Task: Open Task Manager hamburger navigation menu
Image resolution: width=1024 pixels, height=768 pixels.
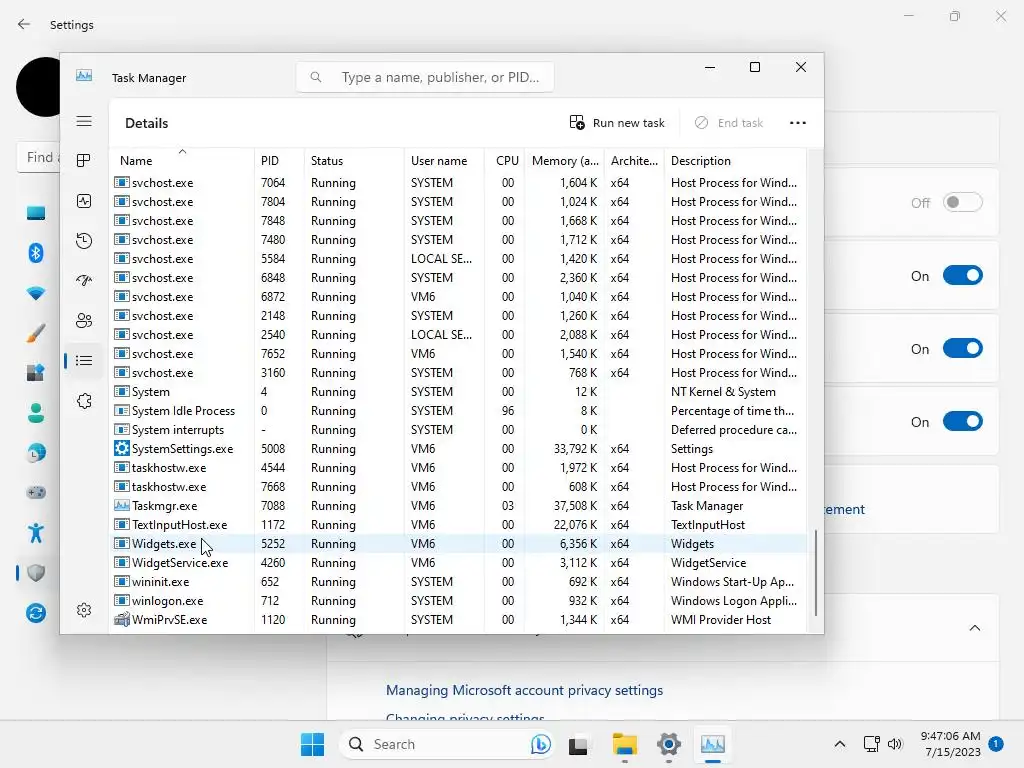Action: [84, 121]
